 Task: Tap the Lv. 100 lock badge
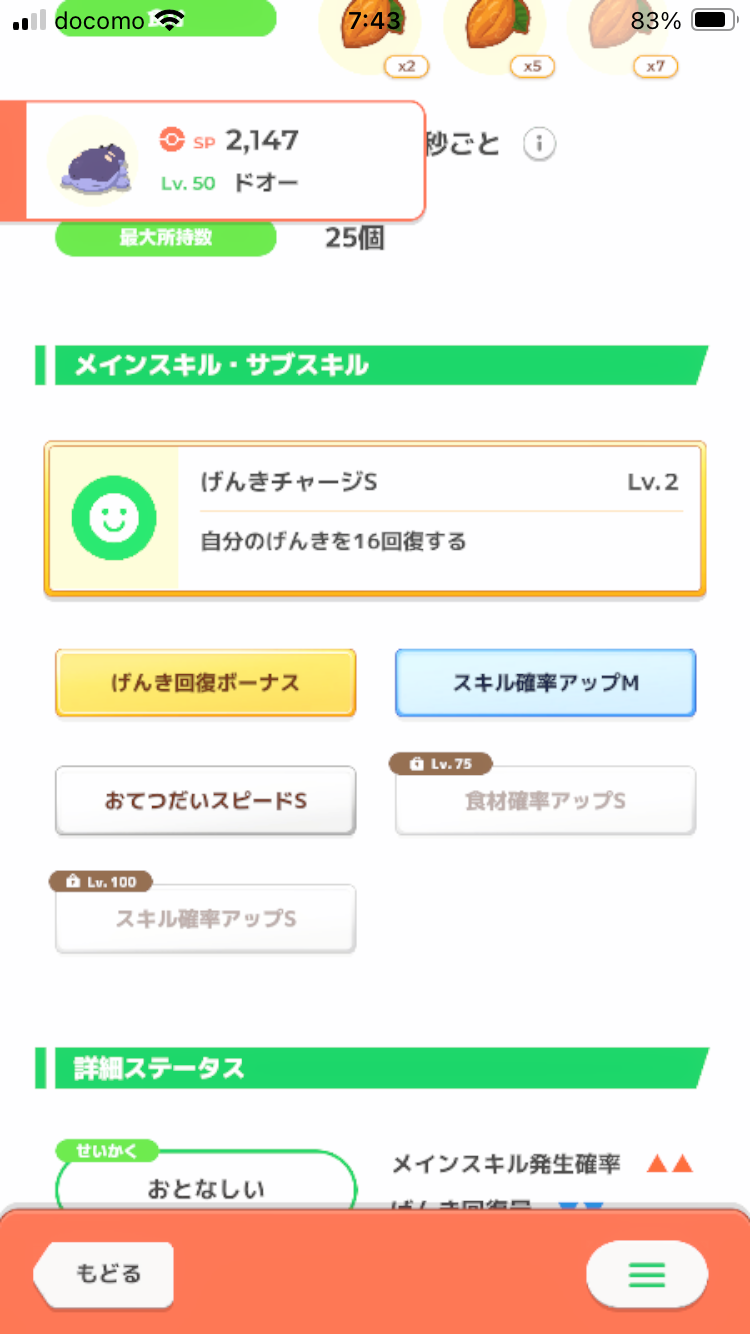(x=101, y=882)
